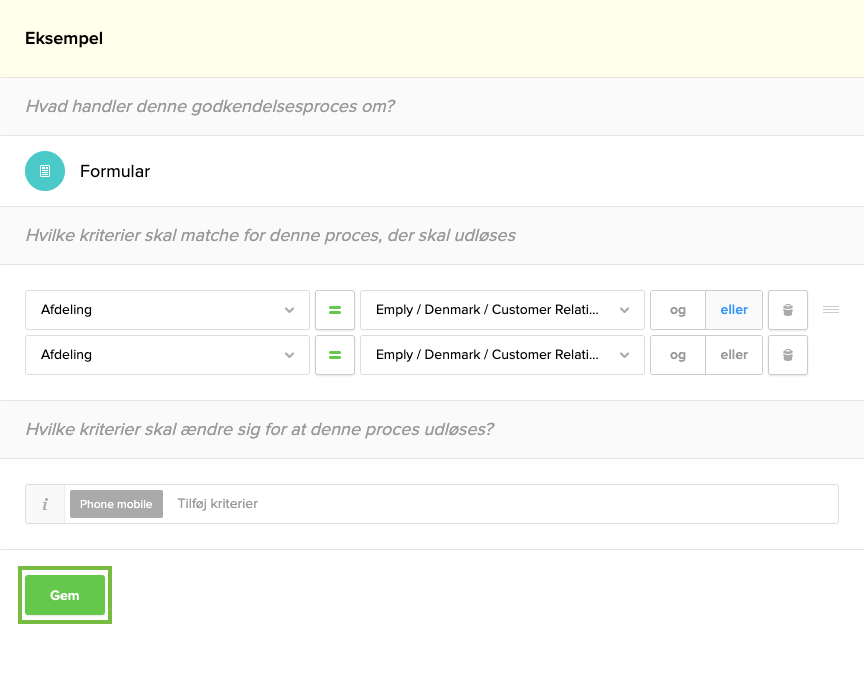Image resolution: width=864 pixels, height=677 pixels.
Task: Expand first row Emply / Denmark value dropdown
Action: click(x=502, y=310)
